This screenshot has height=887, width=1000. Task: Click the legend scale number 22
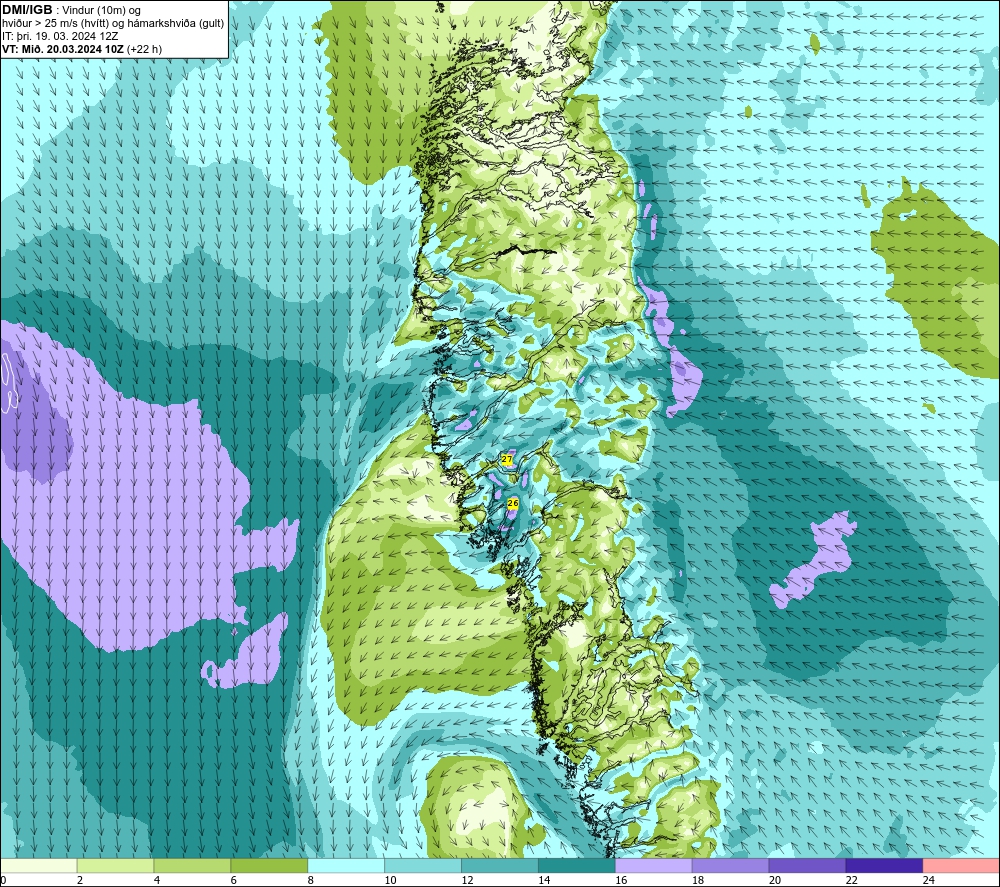[x=851, y=880]
